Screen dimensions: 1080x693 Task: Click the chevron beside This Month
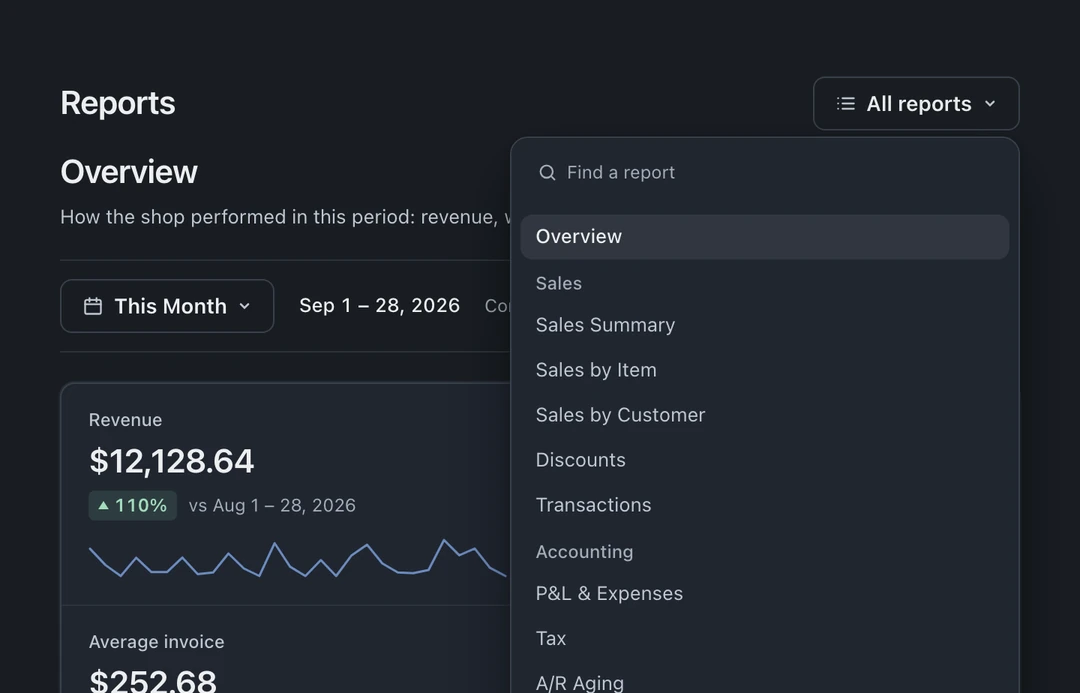click(x=245, y=306)
